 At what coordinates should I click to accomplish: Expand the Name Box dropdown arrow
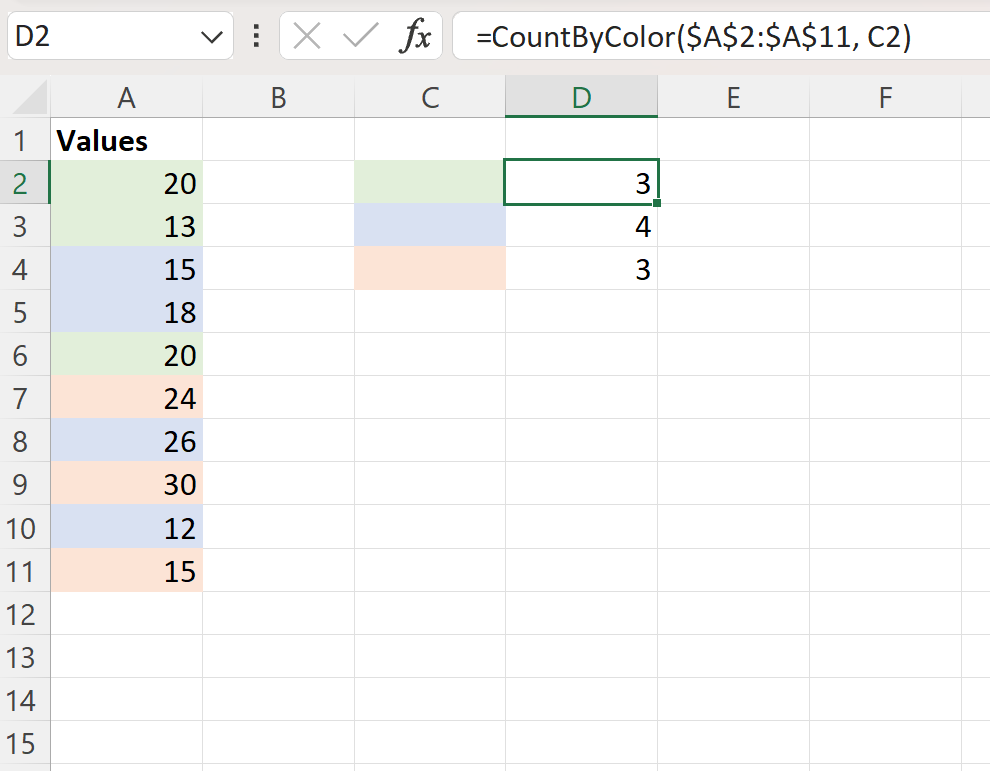[x=212, y=37]
